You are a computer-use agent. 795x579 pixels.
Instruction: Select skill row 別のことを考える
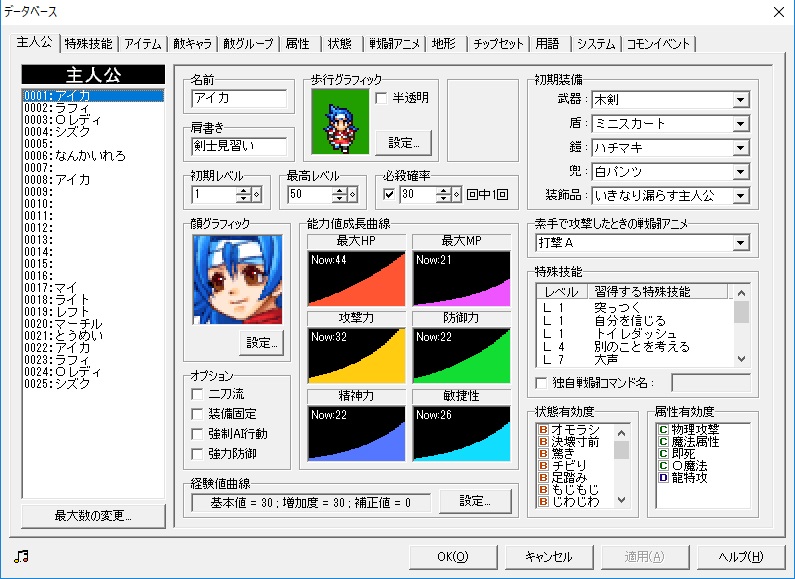click(x=635, y=347)
